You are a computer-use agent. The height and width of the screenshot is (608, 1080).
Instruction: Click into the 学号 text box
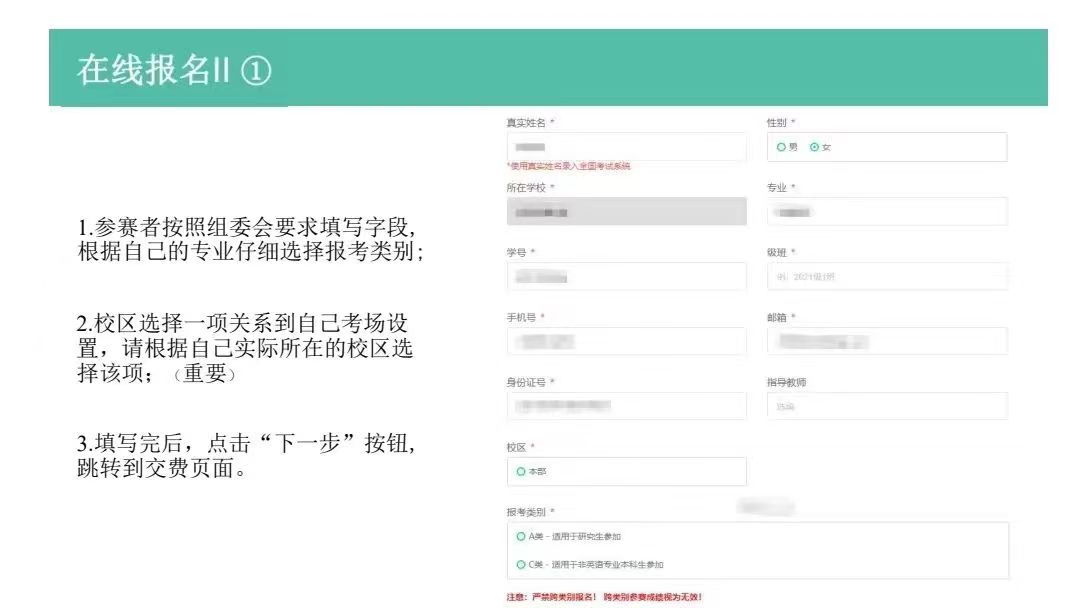click(626, 276)
